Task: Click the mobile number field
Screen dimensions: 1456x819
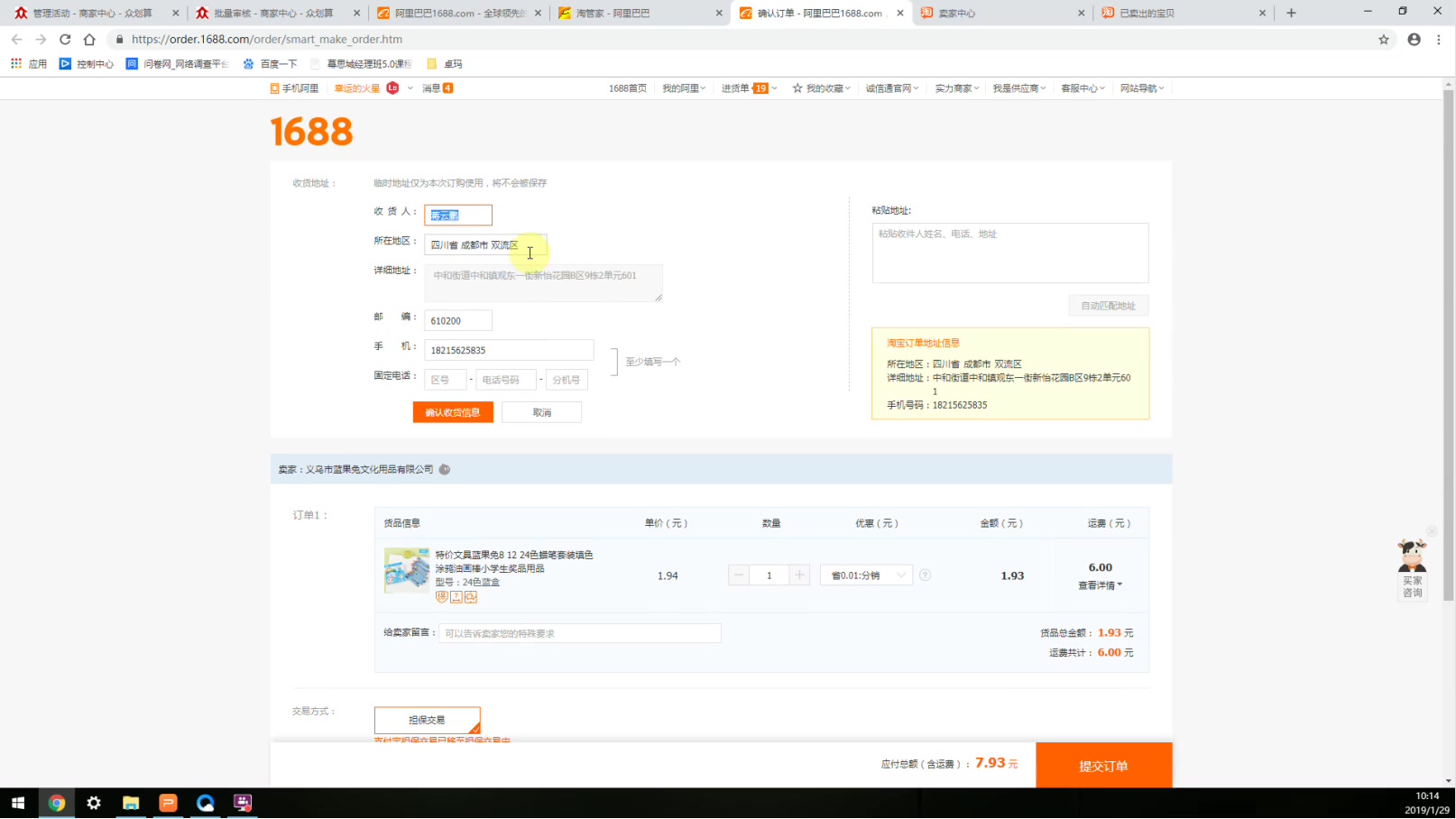Action: click(x=509, y=350)
